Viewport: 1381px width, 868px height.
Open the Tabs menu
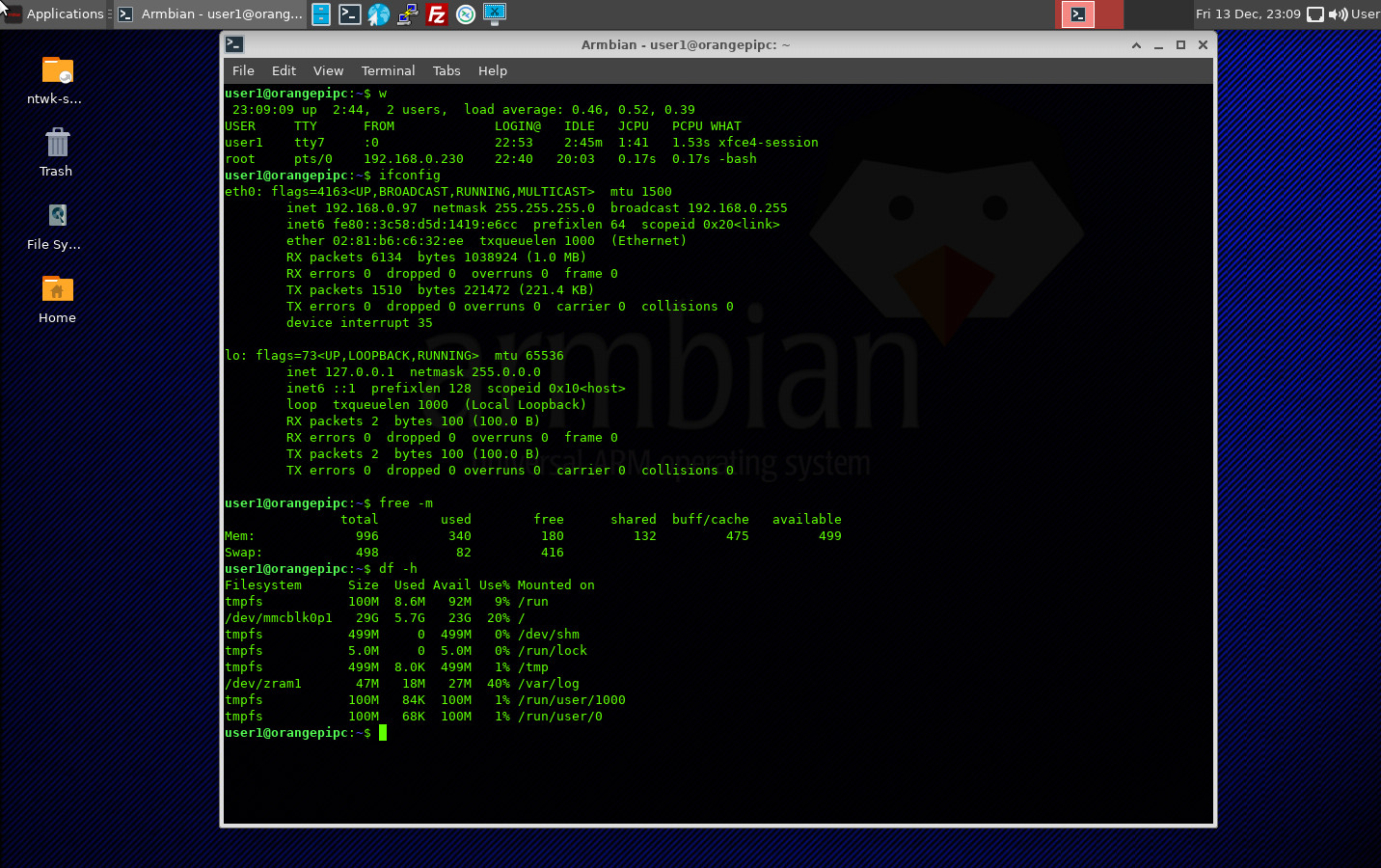(447, 70)
